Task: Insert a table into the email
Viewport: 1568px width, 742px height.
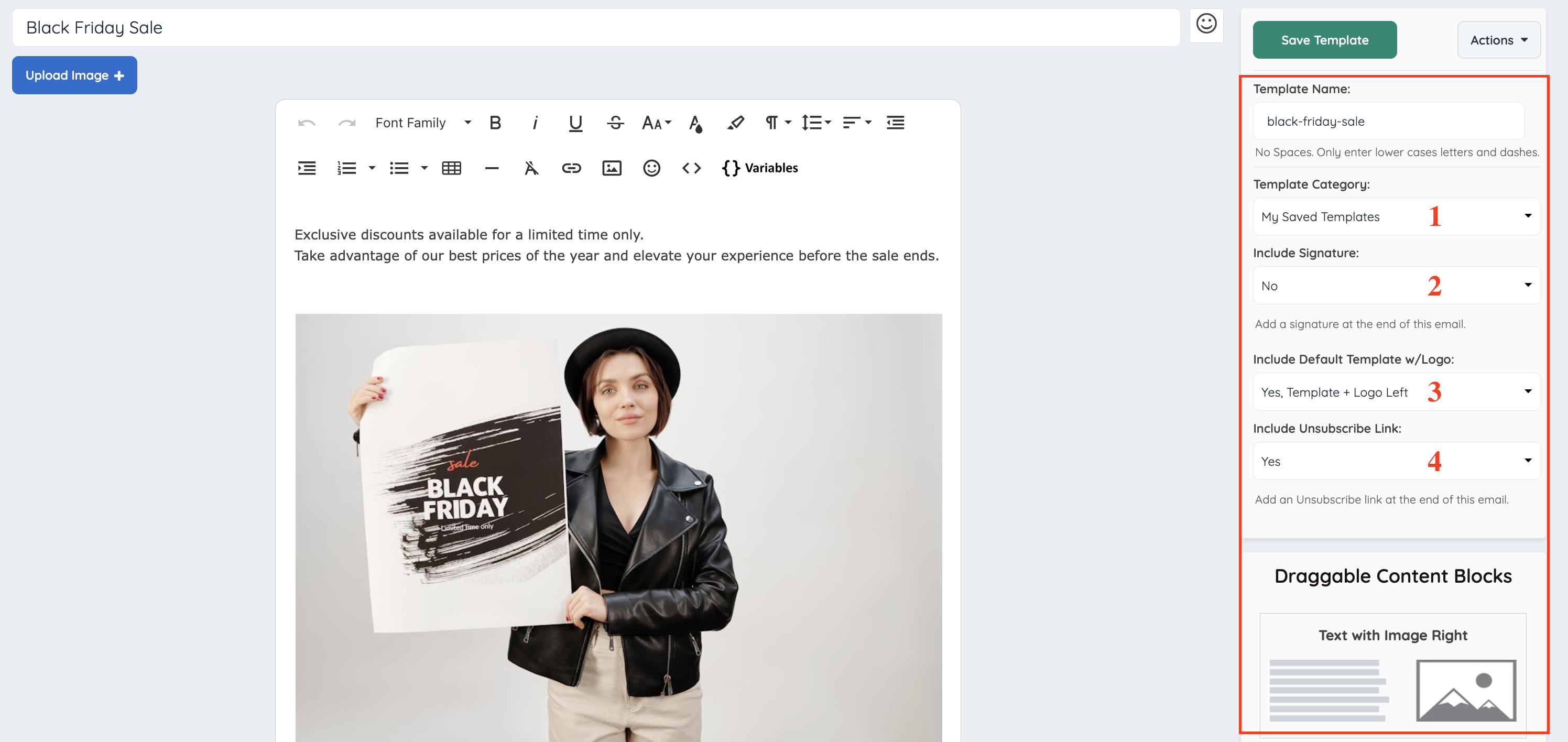Action: (451, 168)
